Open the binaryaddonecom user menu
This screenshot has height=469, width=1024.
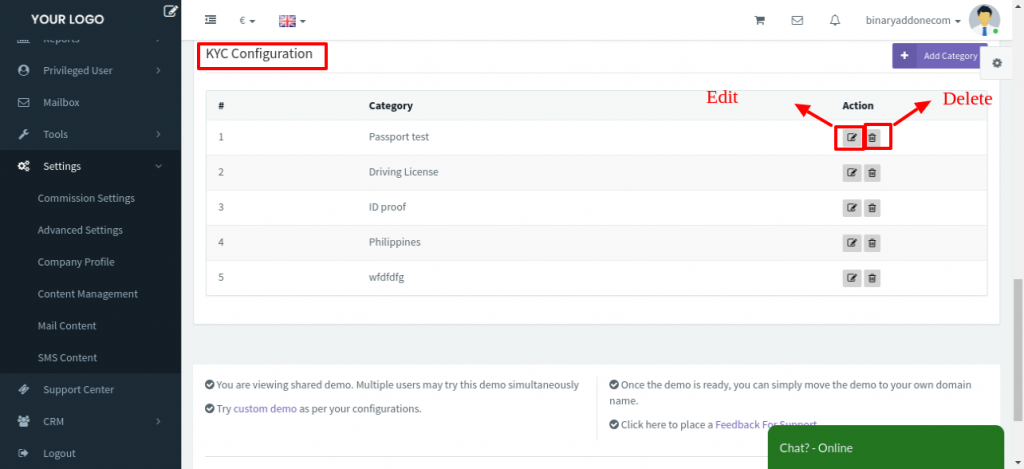pyautogui.click(x=913, y=21)
